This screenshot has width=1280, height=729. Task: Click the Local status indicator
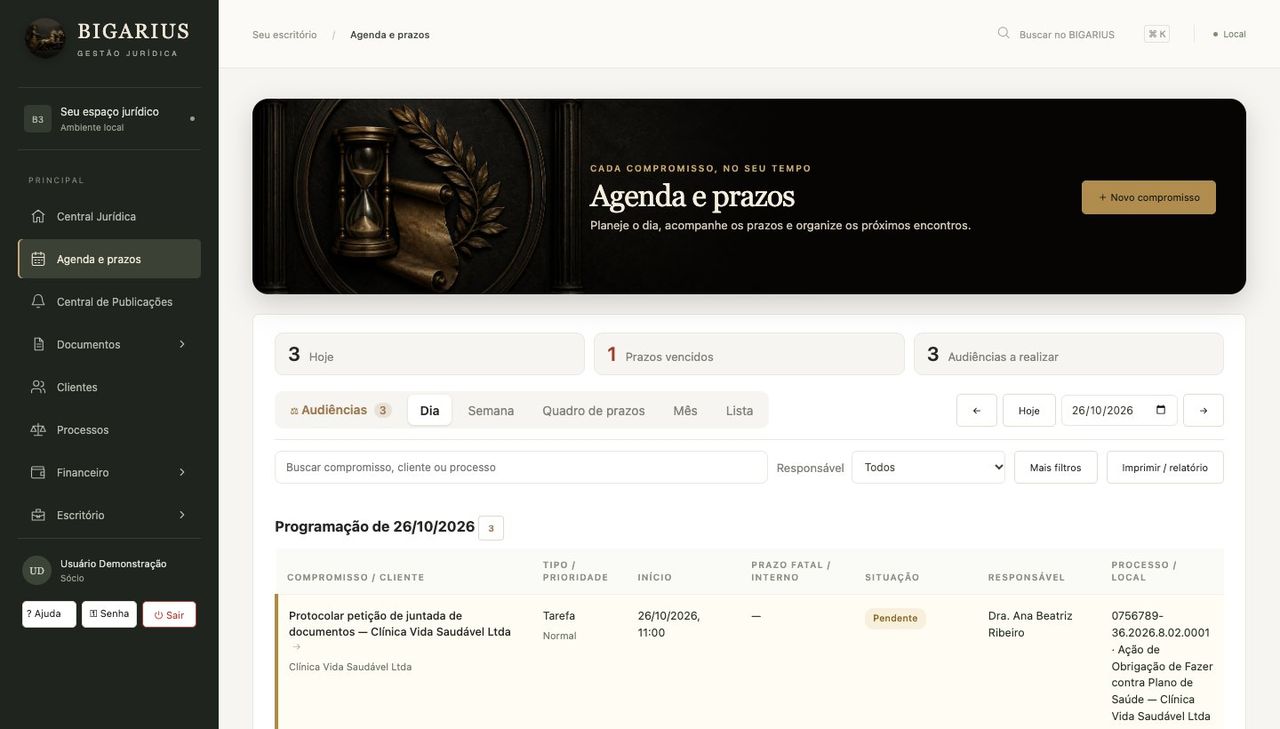pos(1229,34)
